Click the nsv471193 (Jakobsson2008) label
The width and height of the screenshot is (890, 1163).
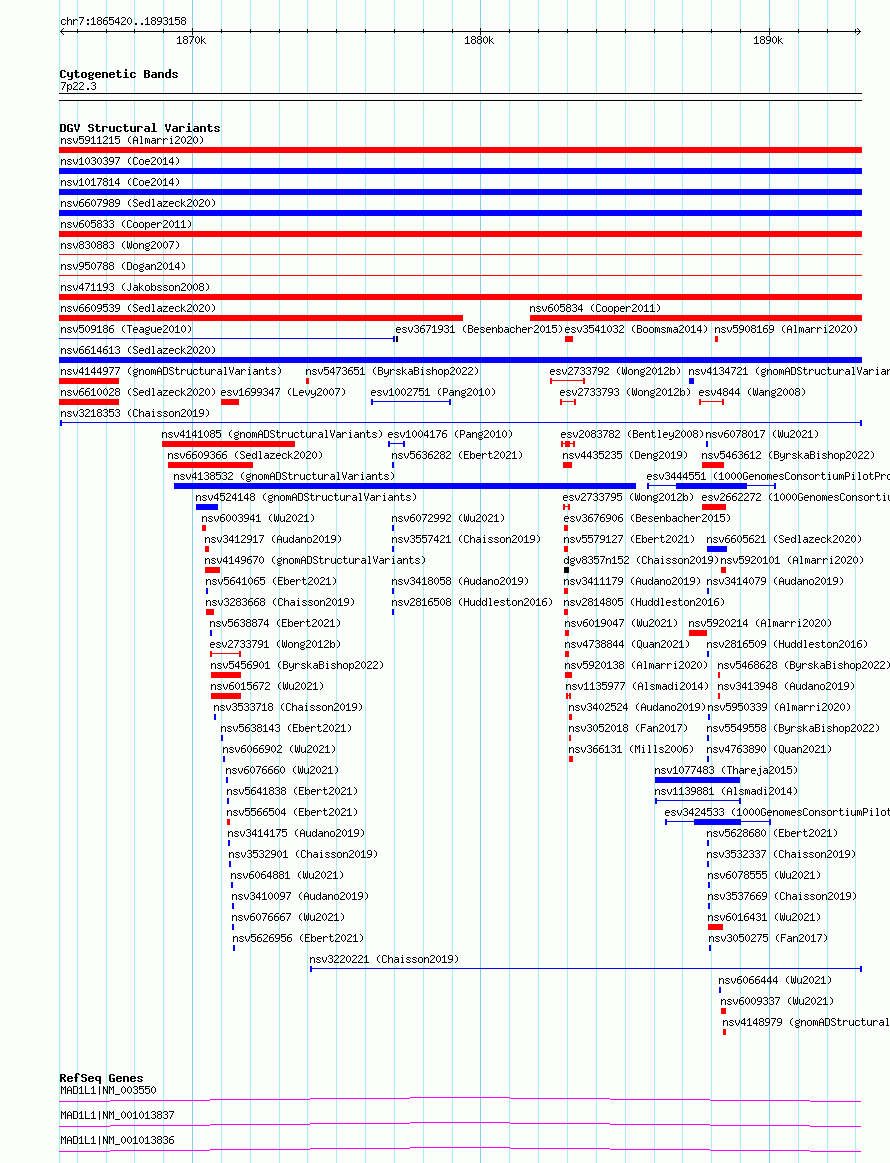135,287
